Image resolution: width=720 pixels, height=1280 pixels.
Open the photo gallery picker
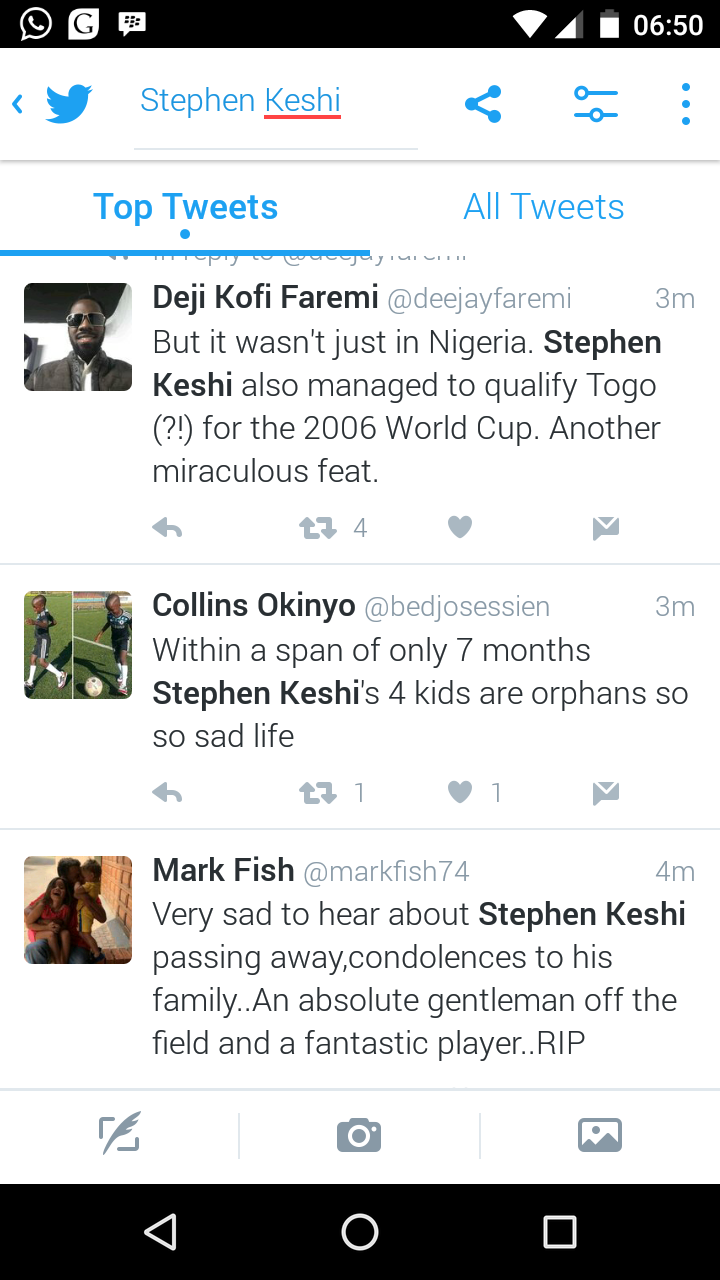(599, 1135)
